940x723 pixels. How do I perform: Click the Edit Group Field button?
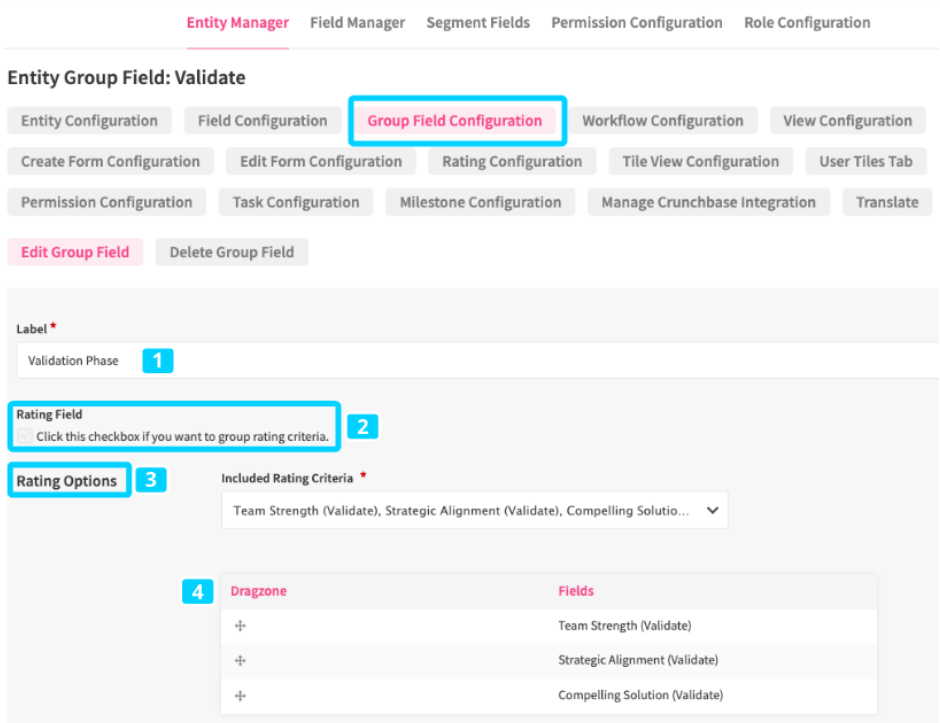pos(75,252)
